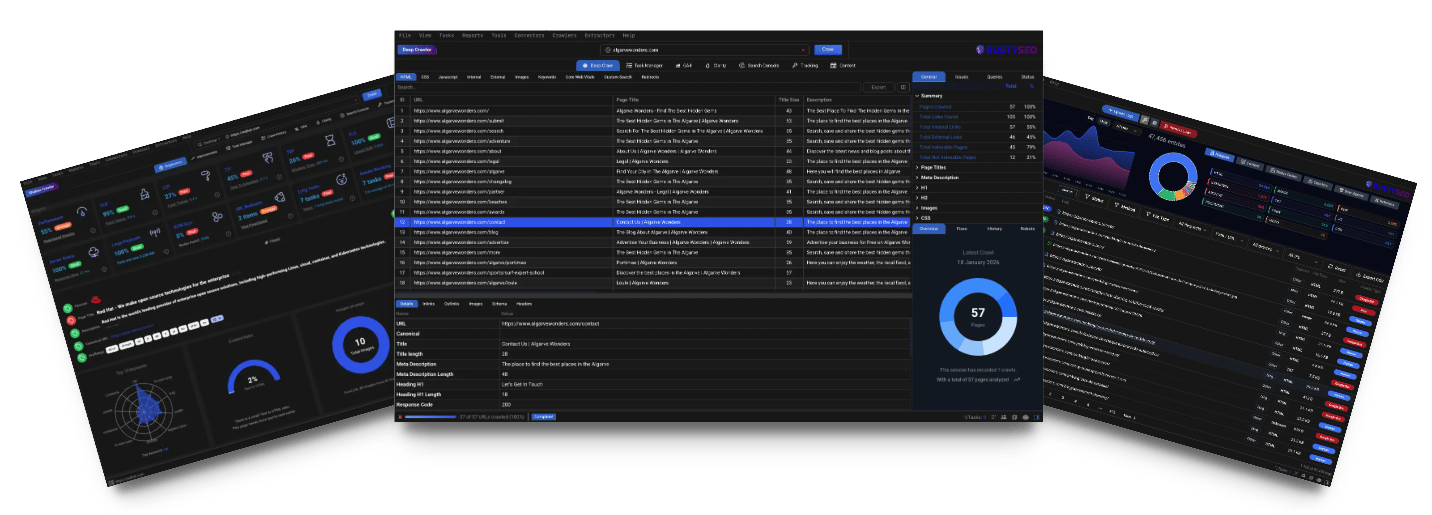Click the Total External Links summary link
Image resolution: width=1432 pixels, height=515 pixels.
943,137
